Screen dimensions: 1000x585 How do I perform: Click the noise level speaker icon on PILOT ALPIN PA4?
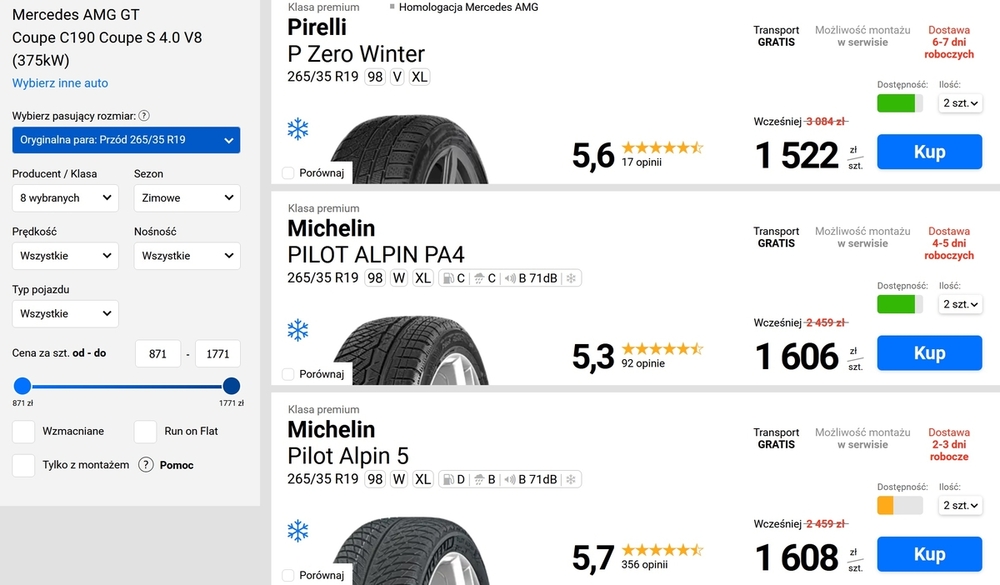[509, 278]
